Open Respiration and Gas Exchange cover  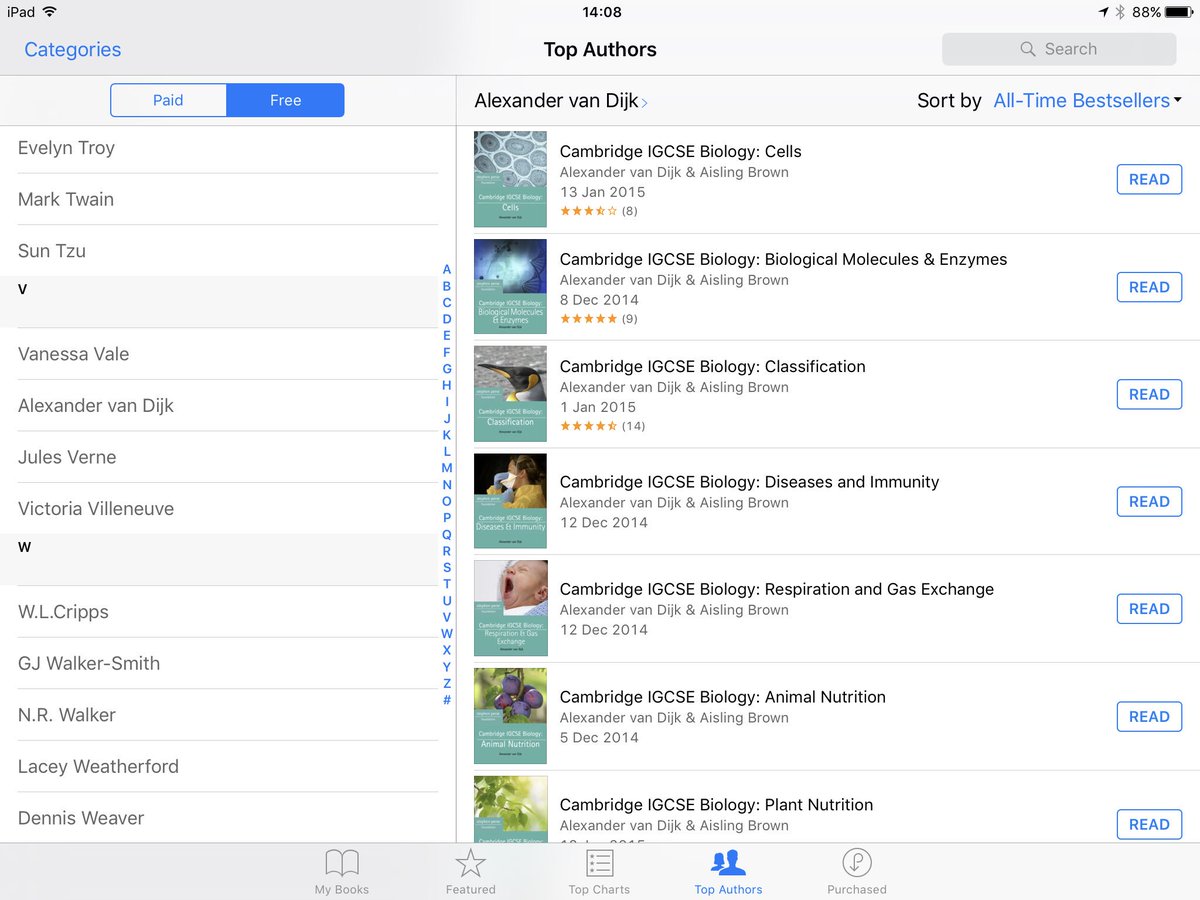coord(510,609)
